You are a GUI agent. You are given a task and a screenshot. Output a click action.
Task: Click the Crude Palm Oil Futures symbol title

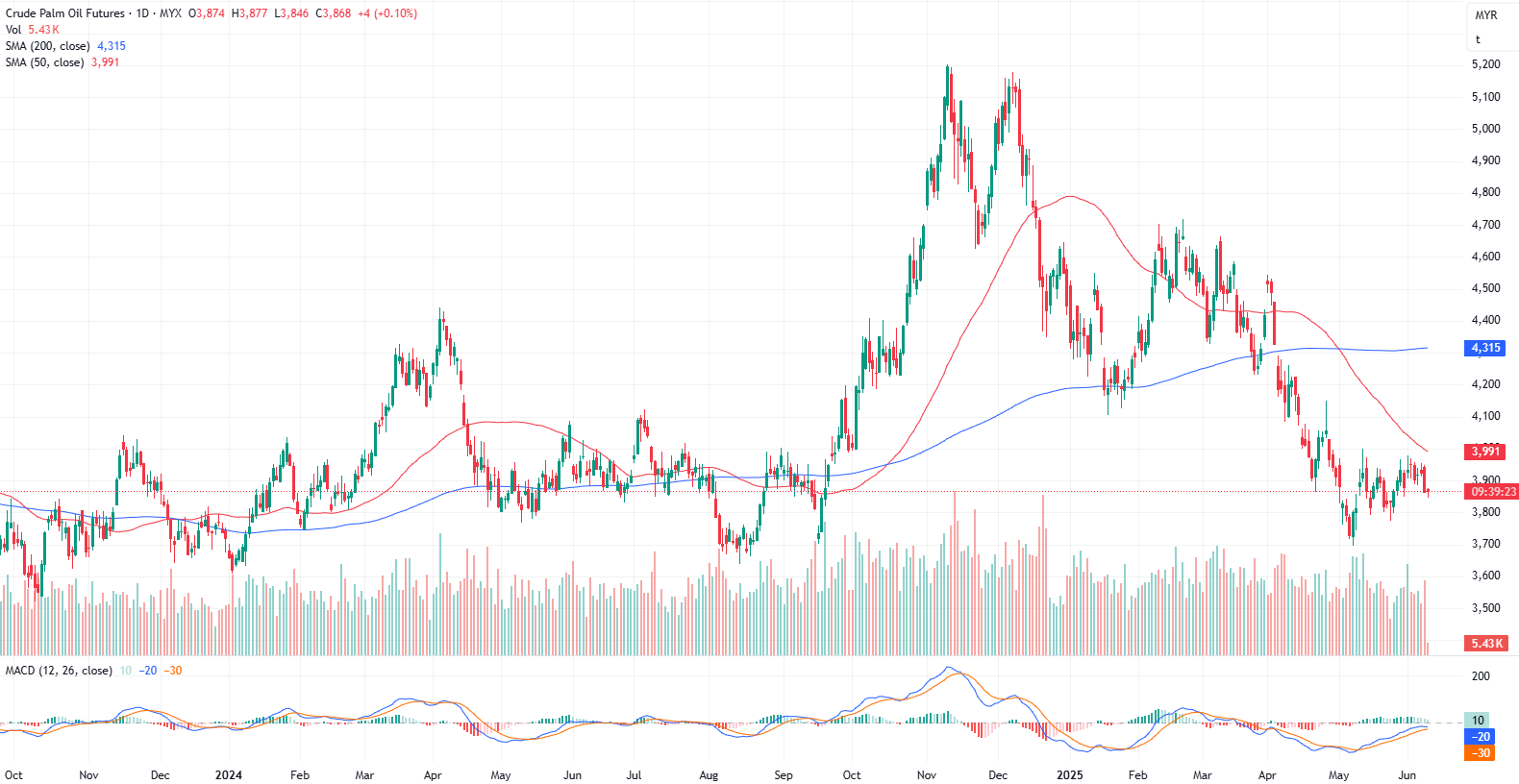[x=65, y=13]
